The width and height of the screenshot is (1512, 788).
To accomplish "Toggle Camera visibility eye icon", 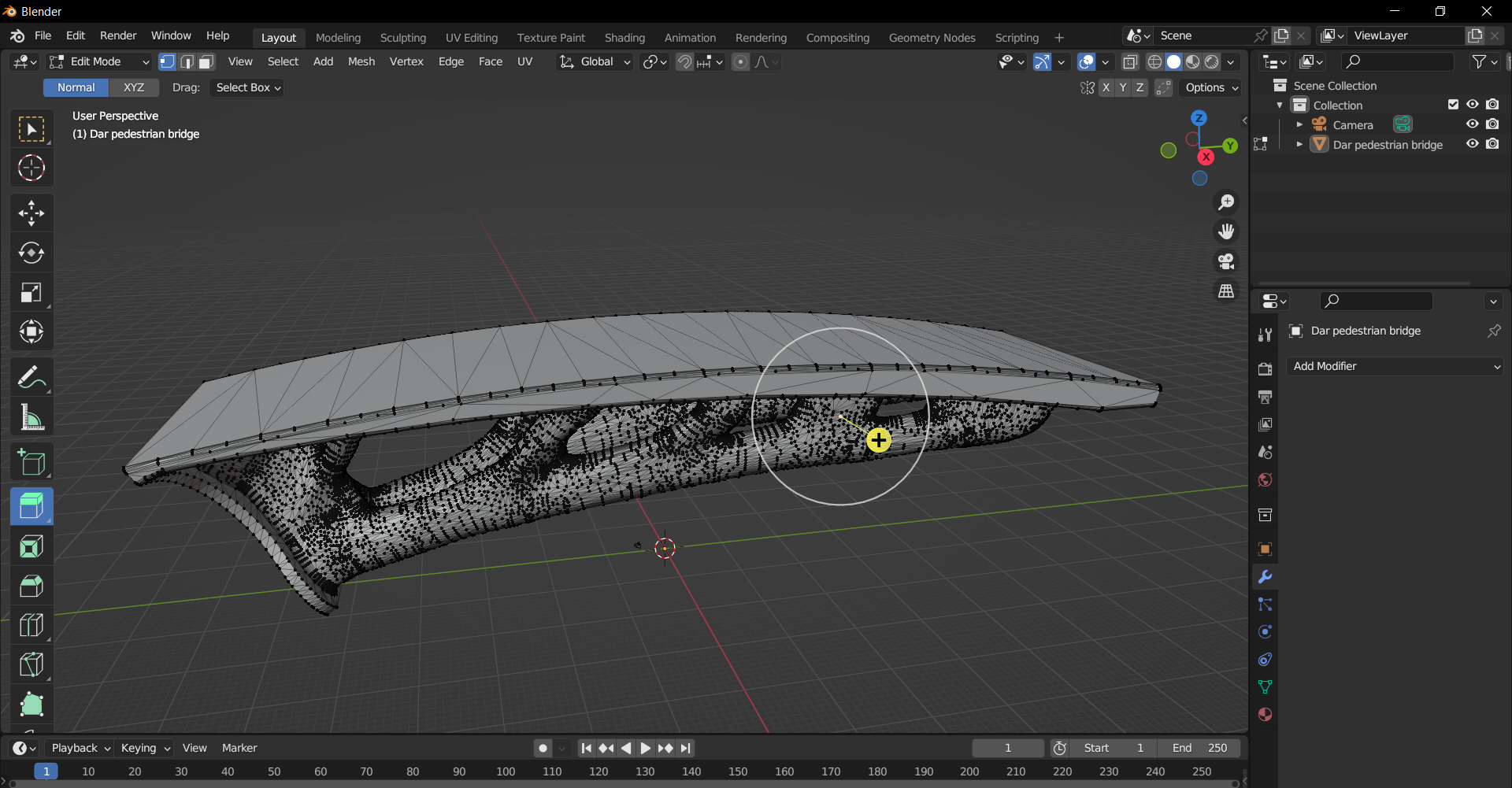I will tap(1472, 124).
